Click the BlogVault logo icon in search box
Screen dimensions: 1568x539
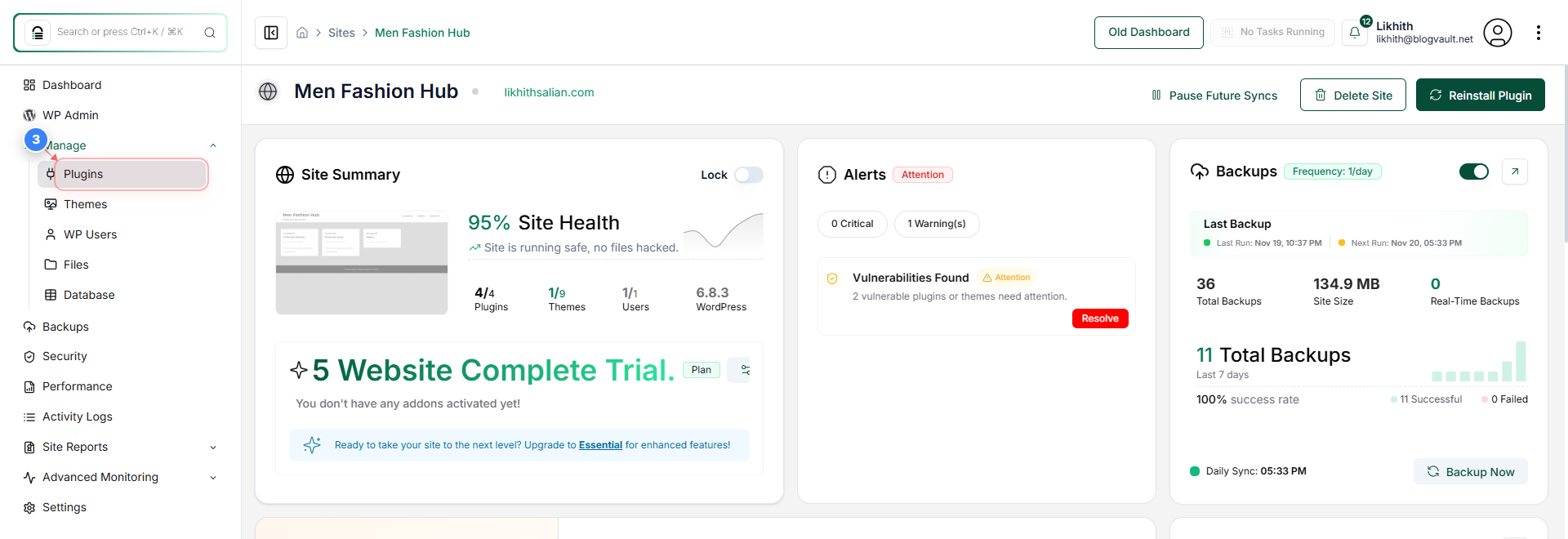(38, 33)
